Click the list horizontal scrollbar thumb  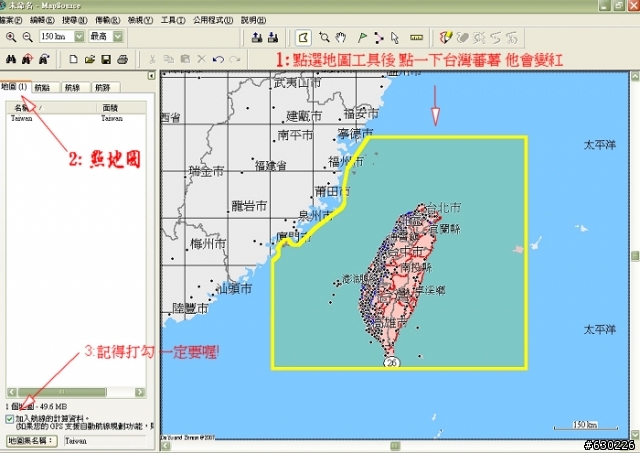tap(62, 392)
